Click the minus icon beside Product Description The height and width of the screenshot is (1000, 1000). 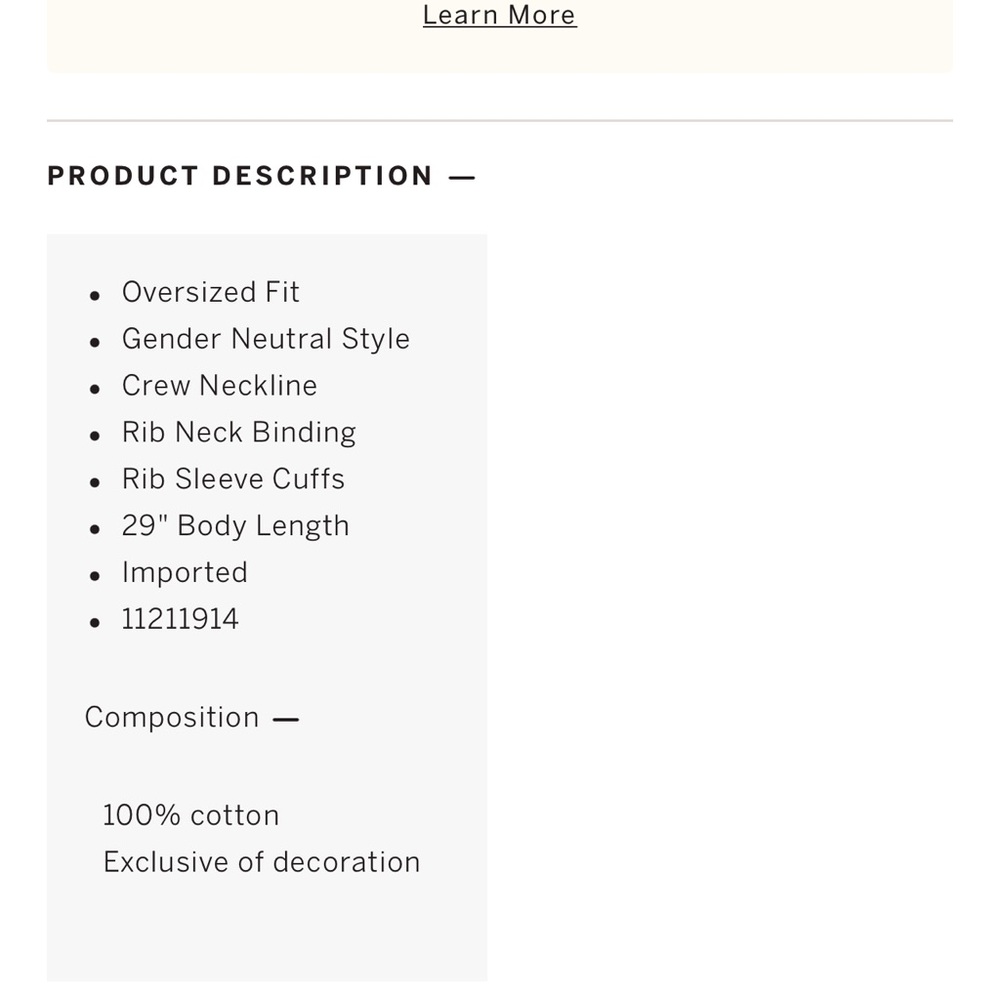(x=462, y=177)
